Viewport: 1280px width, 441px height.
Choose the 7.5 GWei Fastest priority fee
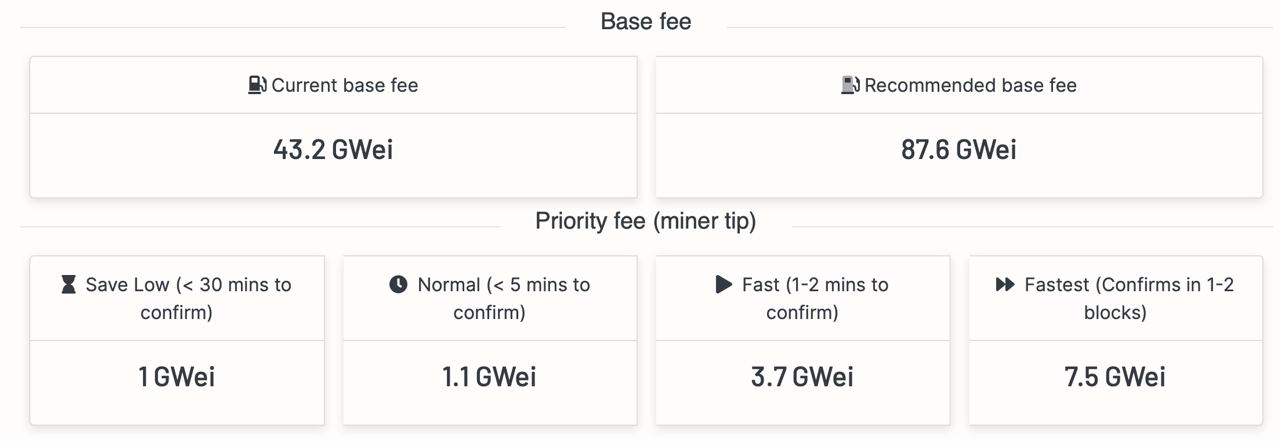pyautogui.click(x=1115, y=377)
